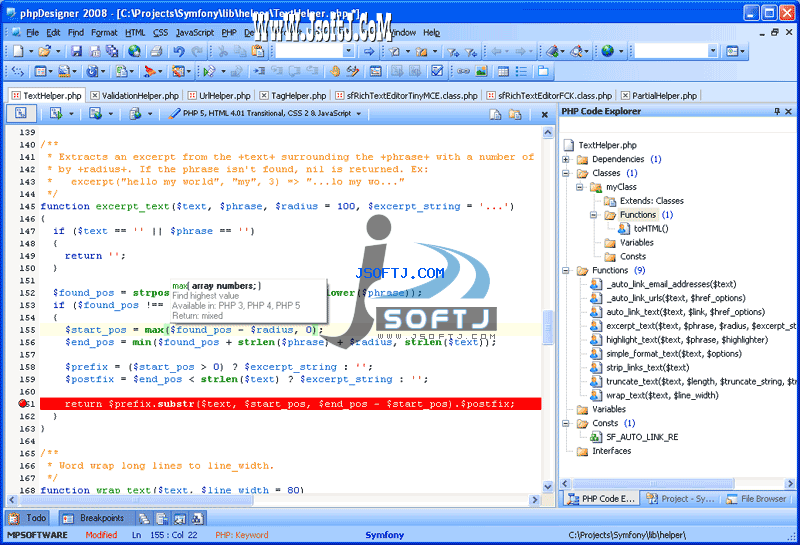800x545 pixels.
Task: Select strip_links_text function in tree
Action: [x=647, y=367]
